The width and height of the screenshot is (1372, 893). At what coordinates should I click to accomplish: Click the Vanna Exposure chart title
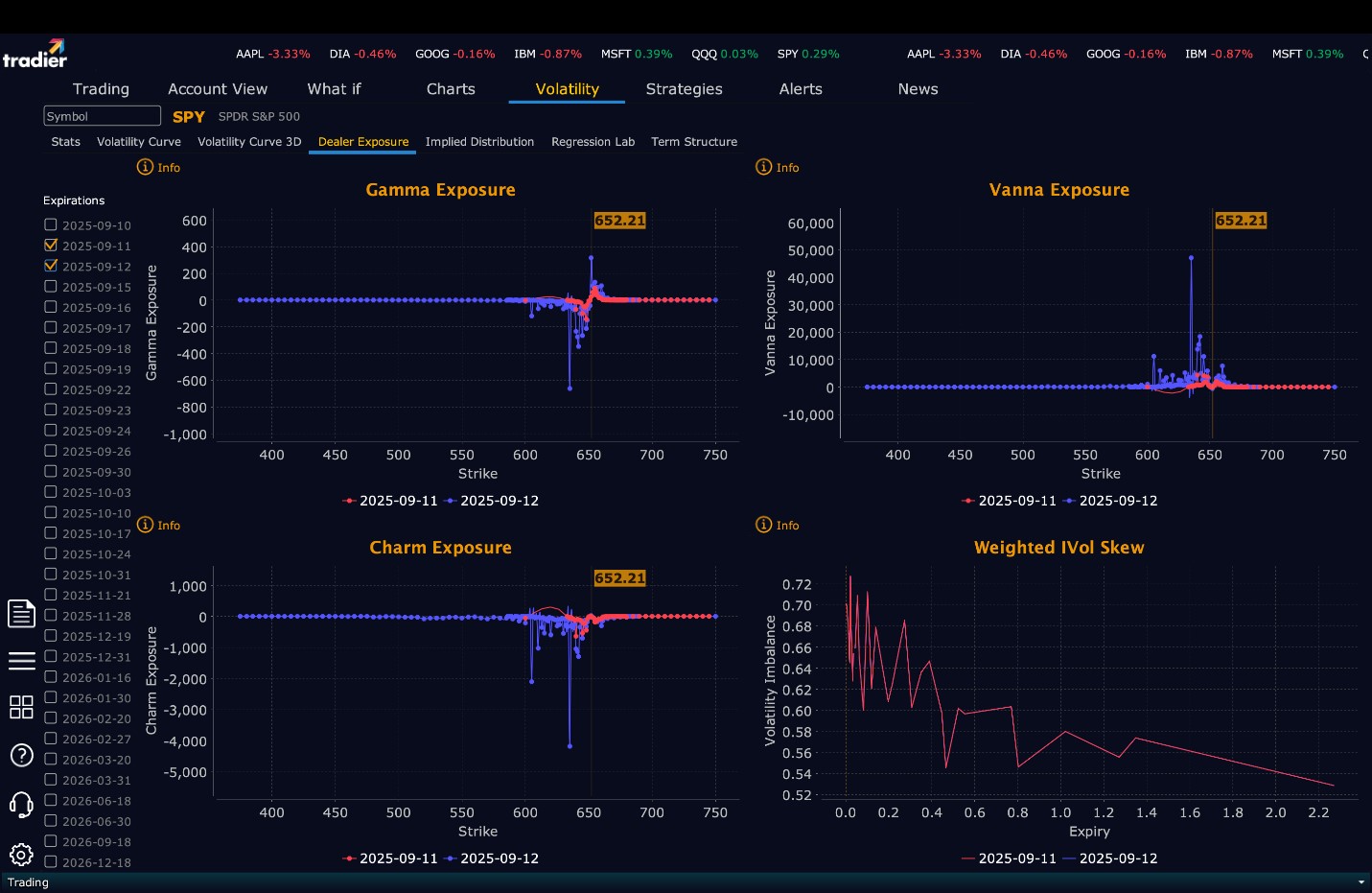click(1058, 190)
